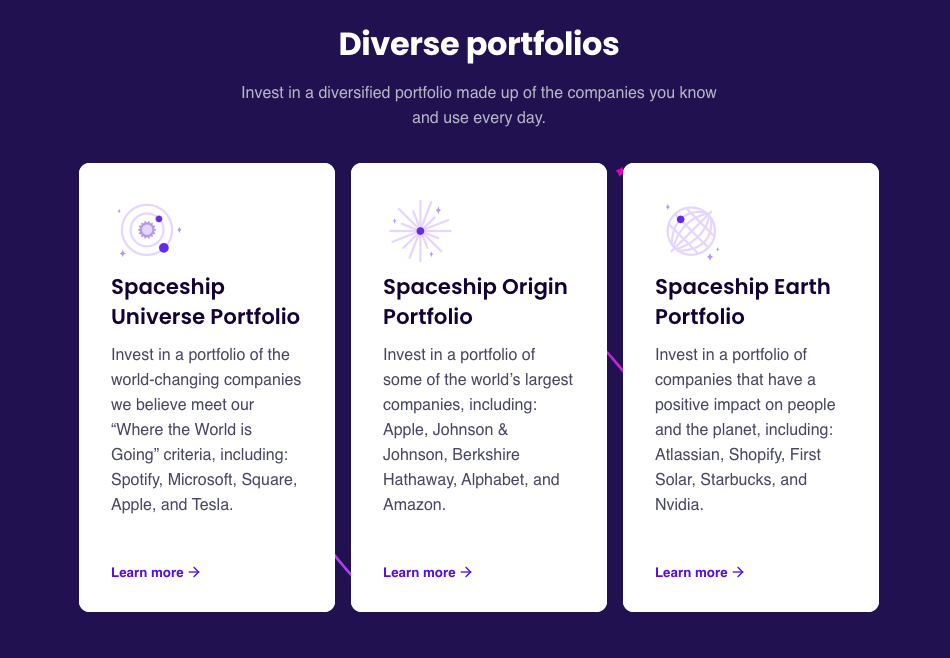Open Learn more text for Spaceship Origin Portfolio

click(419, 573)
